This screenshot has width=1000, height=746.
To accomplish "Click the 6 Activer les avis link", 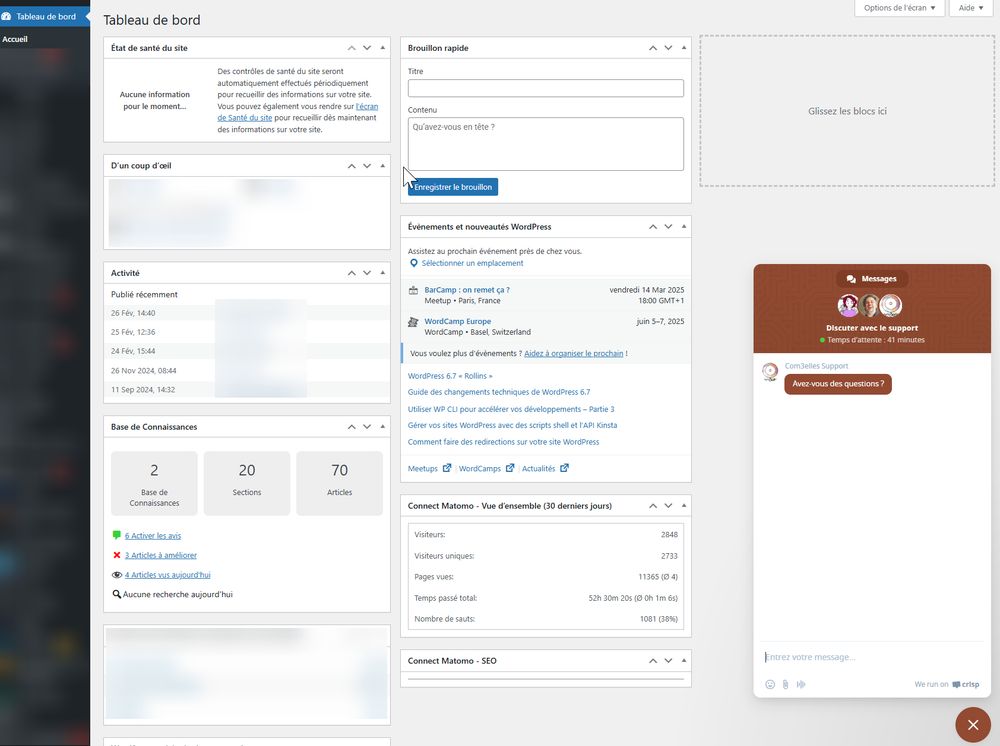I will click(153, 536).
